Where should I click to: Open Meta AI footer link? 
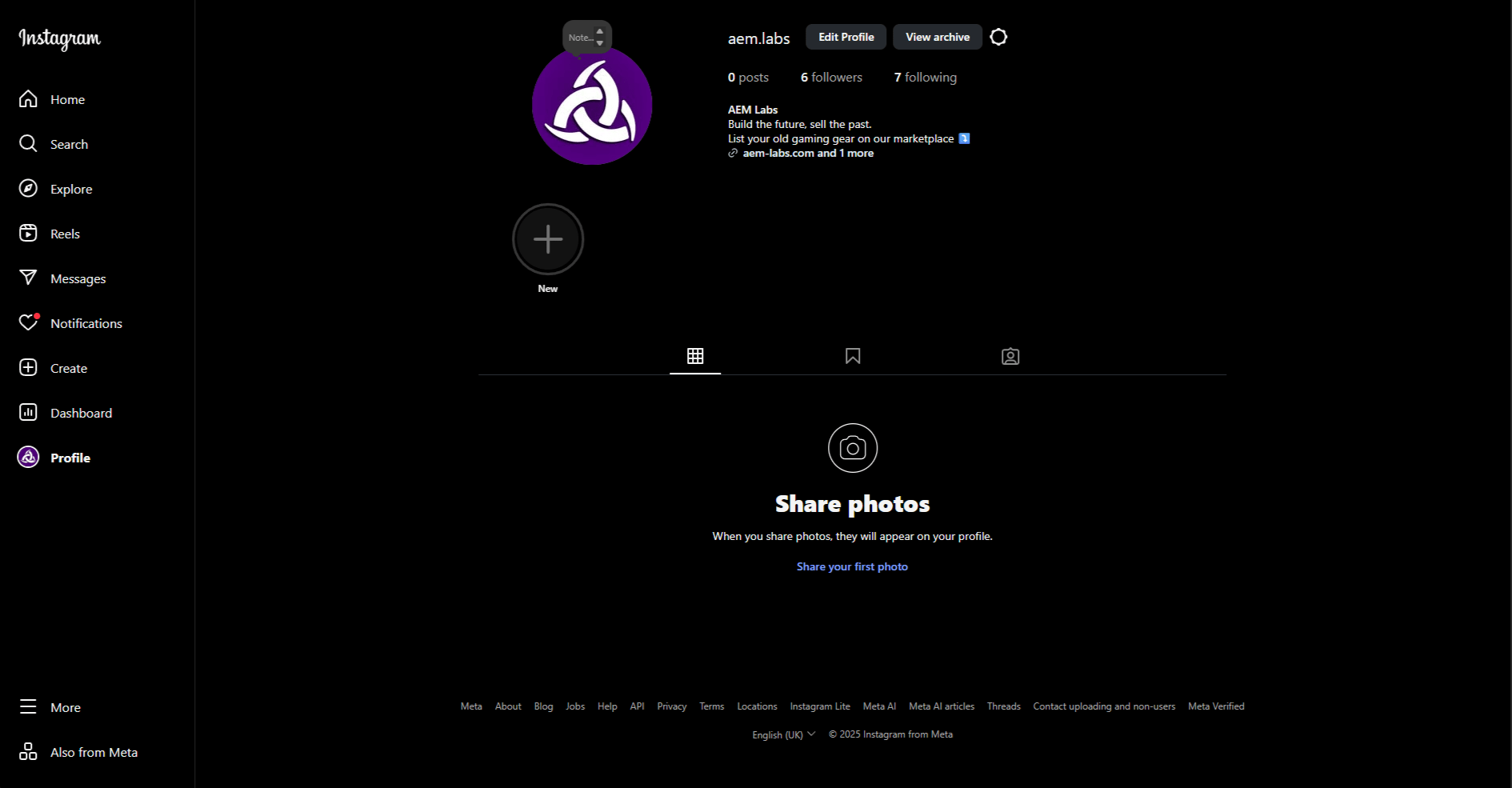click(x=879, y=706)
